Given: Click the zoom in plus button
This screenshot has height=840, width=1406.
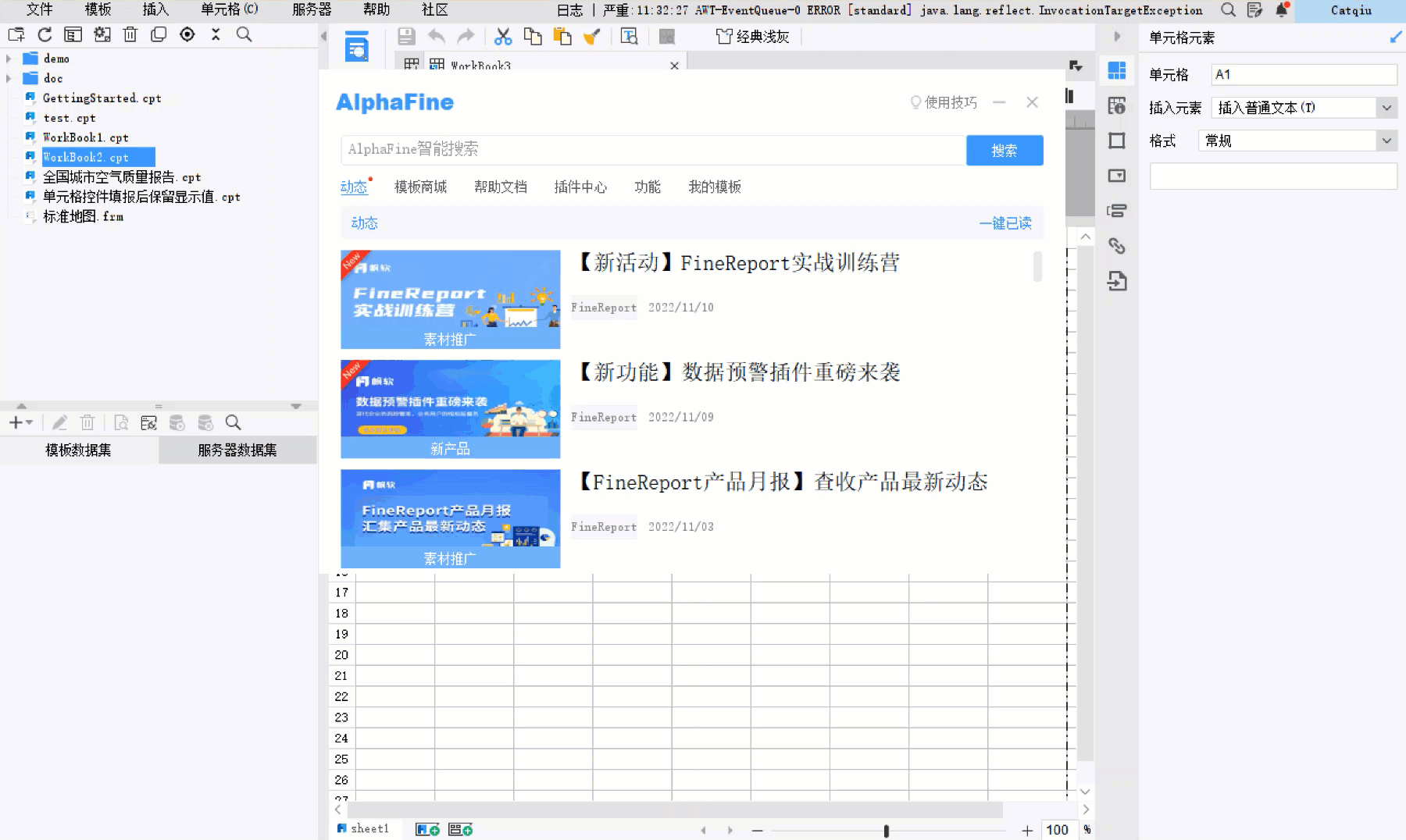Looking at the screenshot, I should pyautogui.click(x=1027, y=831).
